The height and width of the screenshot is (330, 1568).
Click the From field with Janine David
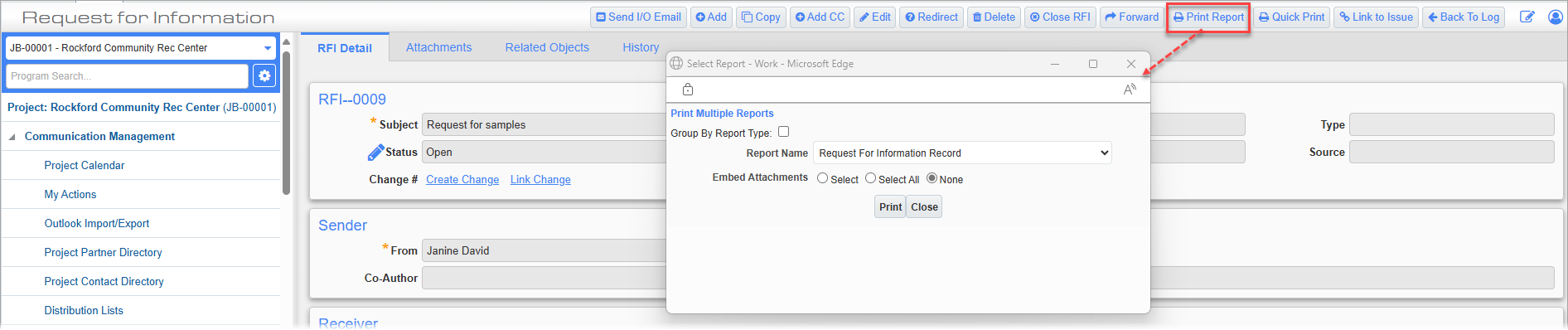[544, 250]
